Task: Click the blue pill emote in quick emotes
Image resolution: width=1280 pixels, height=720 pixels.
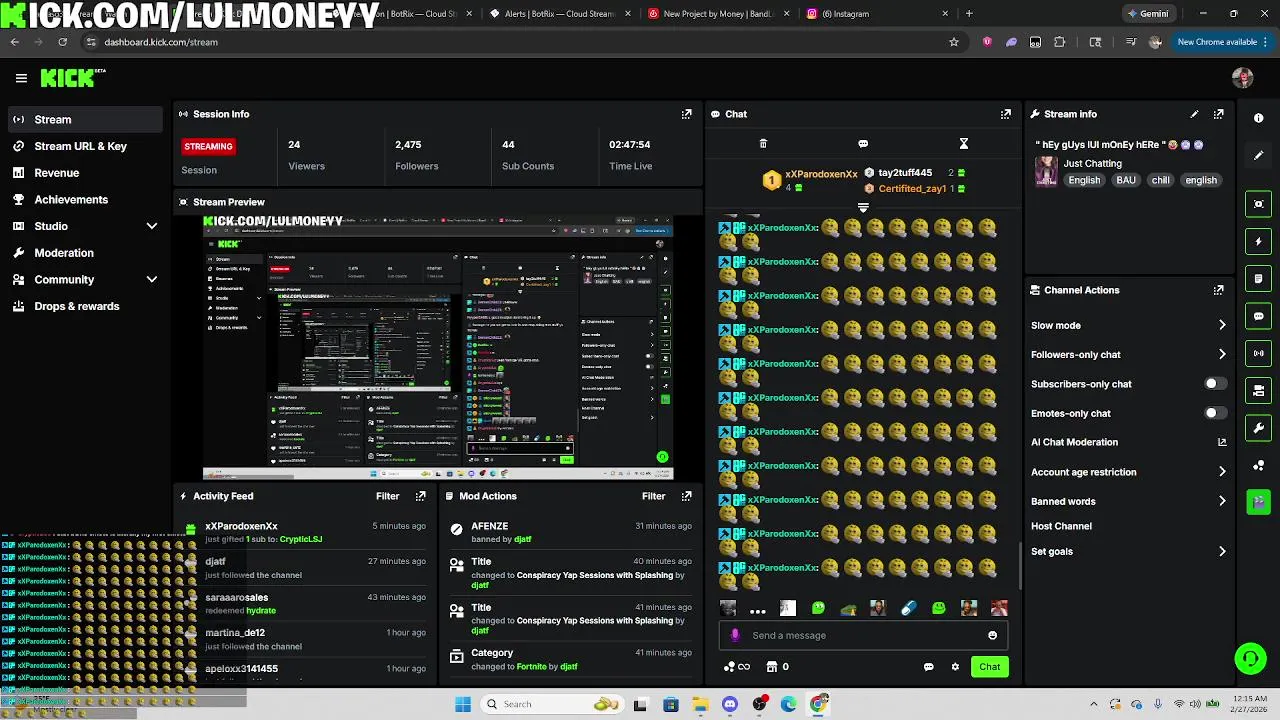Action: click(908, 608)
